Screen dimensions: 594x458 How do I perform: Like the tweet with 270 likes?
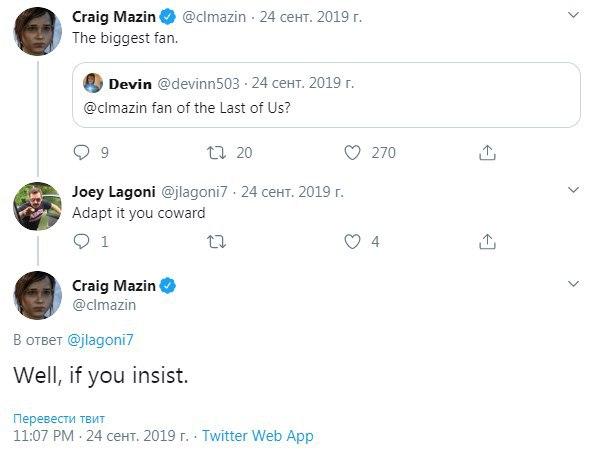(352, 152)
